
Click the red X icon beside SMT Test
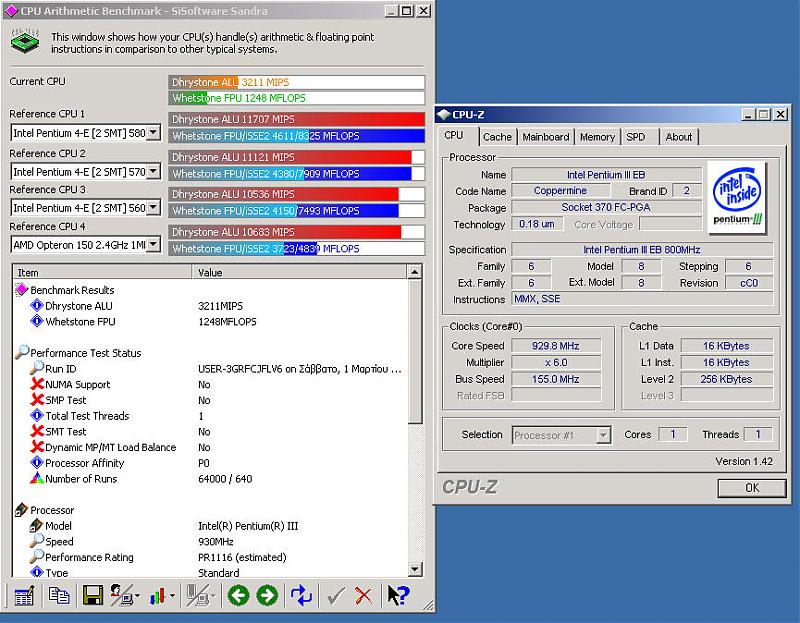point(37,432)
